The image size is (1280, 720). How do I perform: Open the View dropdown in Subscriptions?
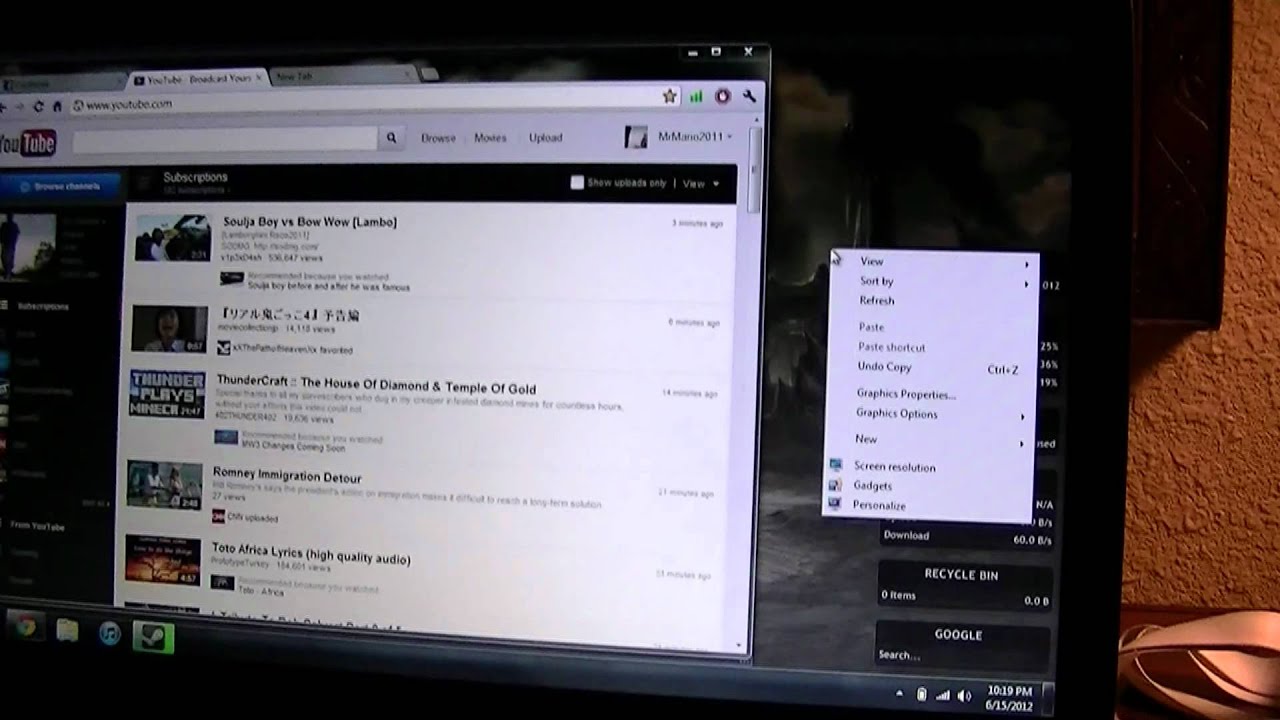click(x=701, y=184)
